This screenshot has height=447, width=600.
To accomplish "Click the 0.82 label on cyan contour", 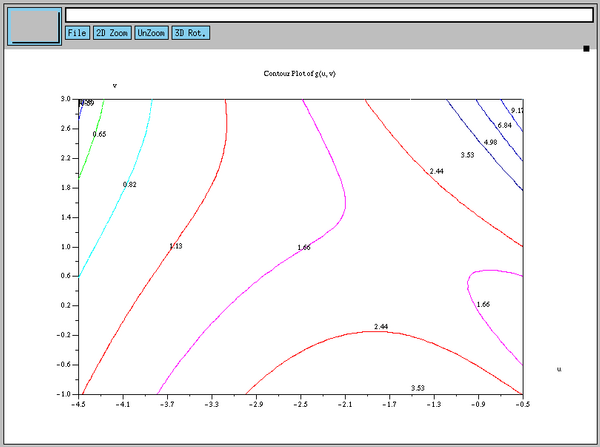I will pyautogui.click(x=129, y=185).
